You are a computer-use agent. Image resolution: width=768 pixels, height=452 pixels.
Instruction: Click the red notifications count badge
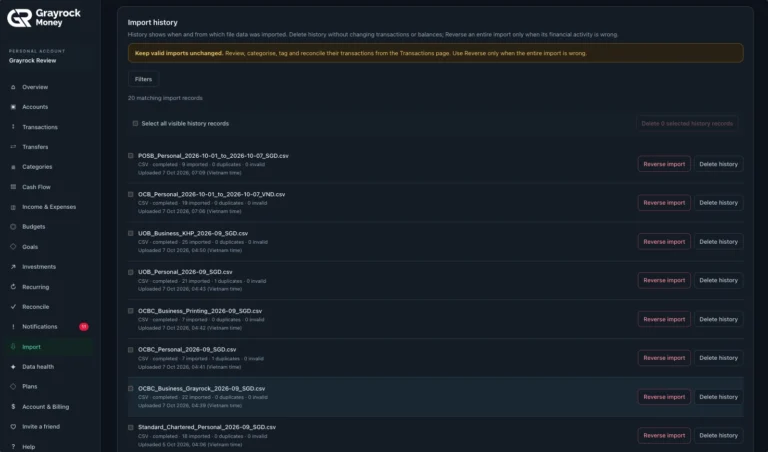[84, 327]
